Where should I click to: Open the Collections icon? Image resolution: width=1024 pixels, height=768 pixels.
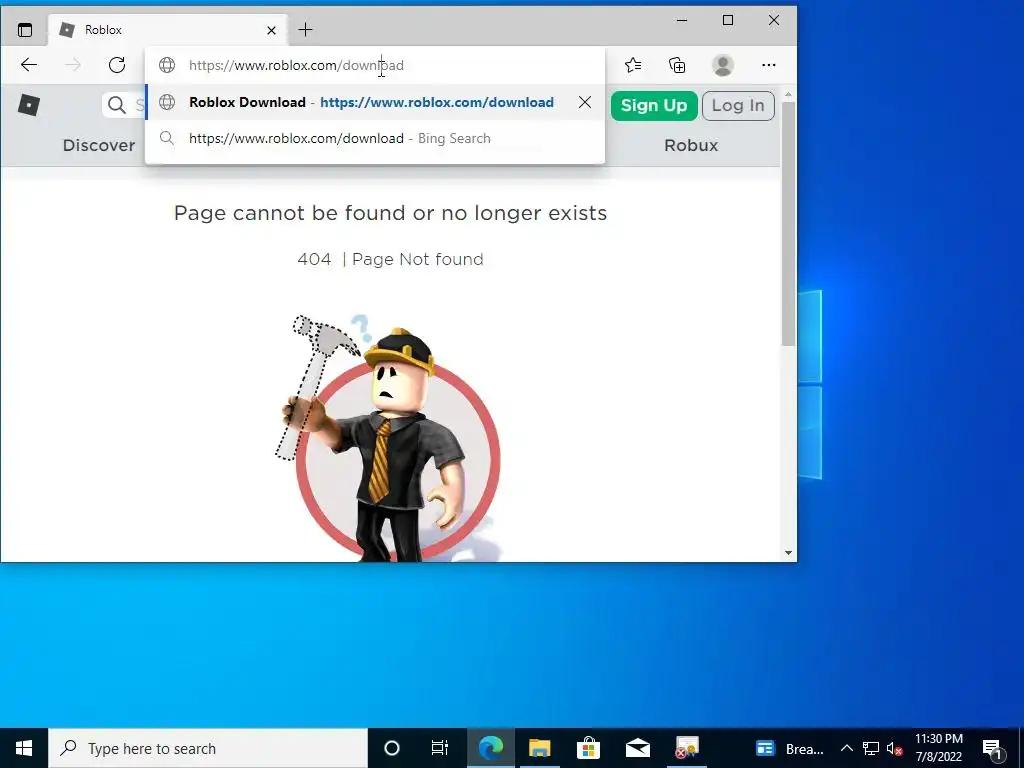tap(677, 65)
